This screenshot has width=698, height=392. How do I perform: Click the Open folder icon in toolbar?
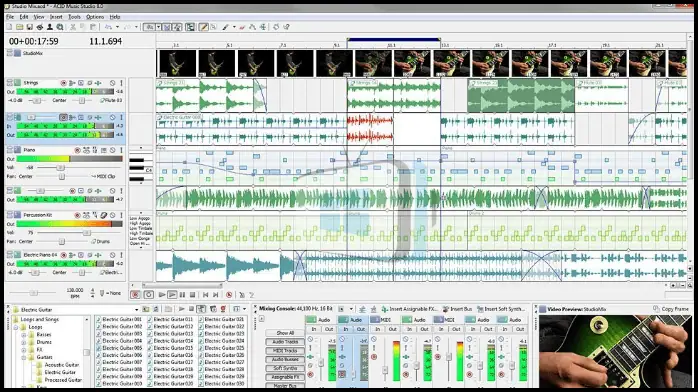point(20,27)
